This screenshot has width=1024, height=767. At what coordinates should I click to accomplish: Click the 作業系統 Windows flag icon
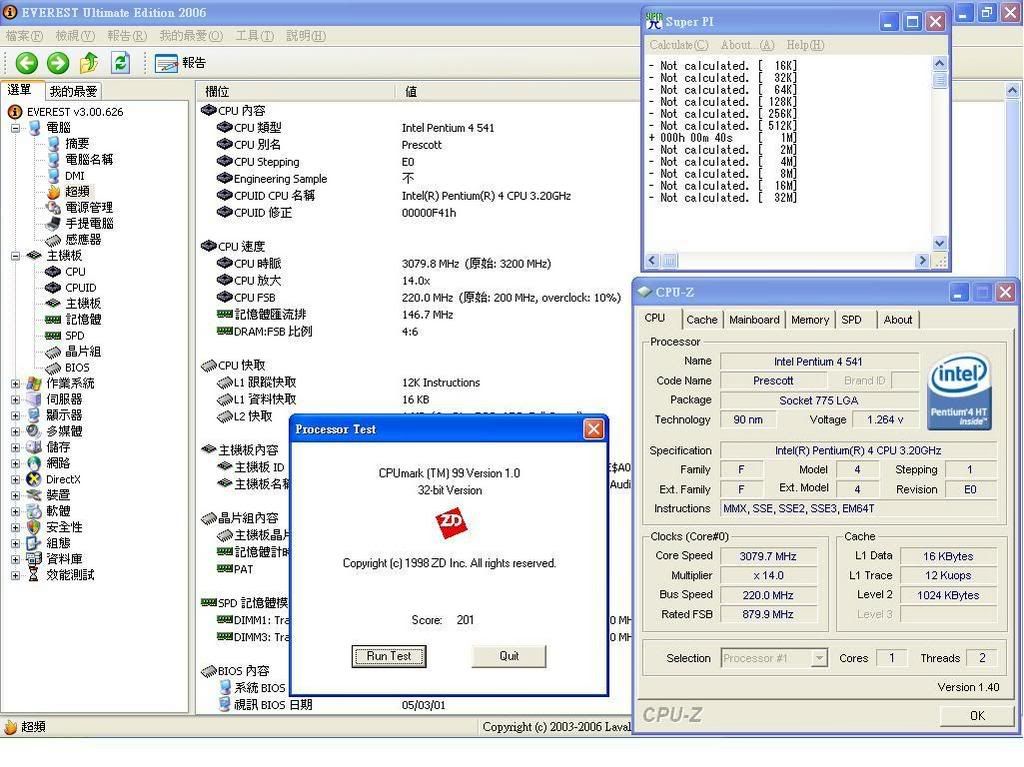[x=34, y=383]
